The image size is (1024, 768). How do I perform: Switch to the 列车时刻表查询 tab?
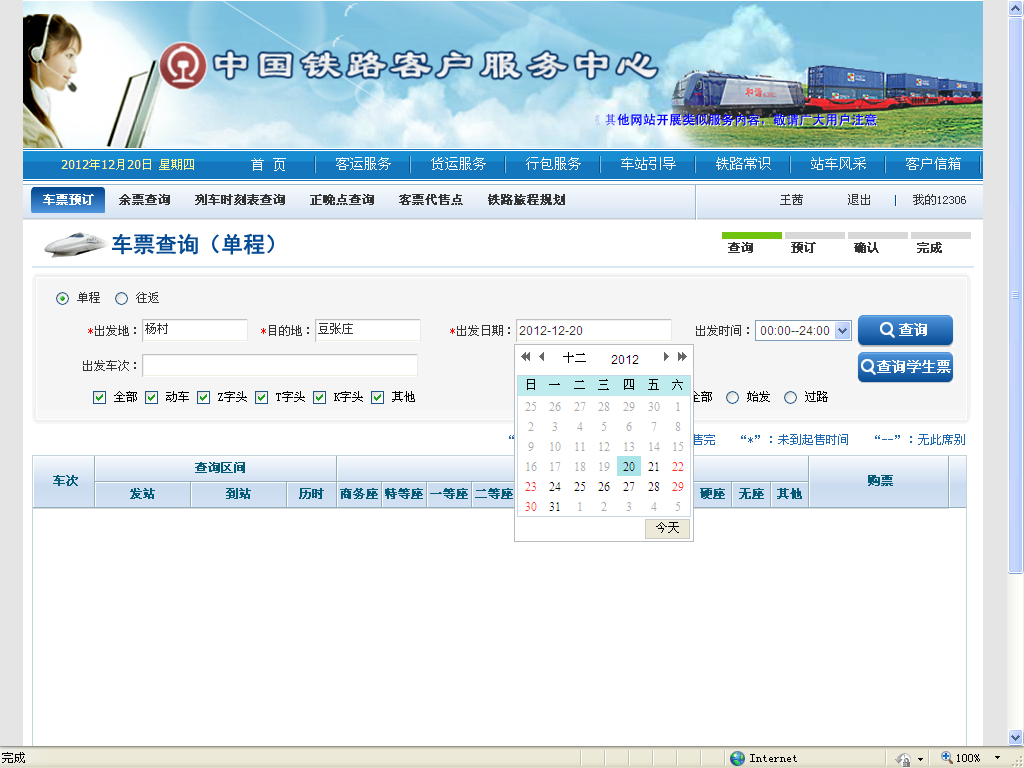coord(240,200)
